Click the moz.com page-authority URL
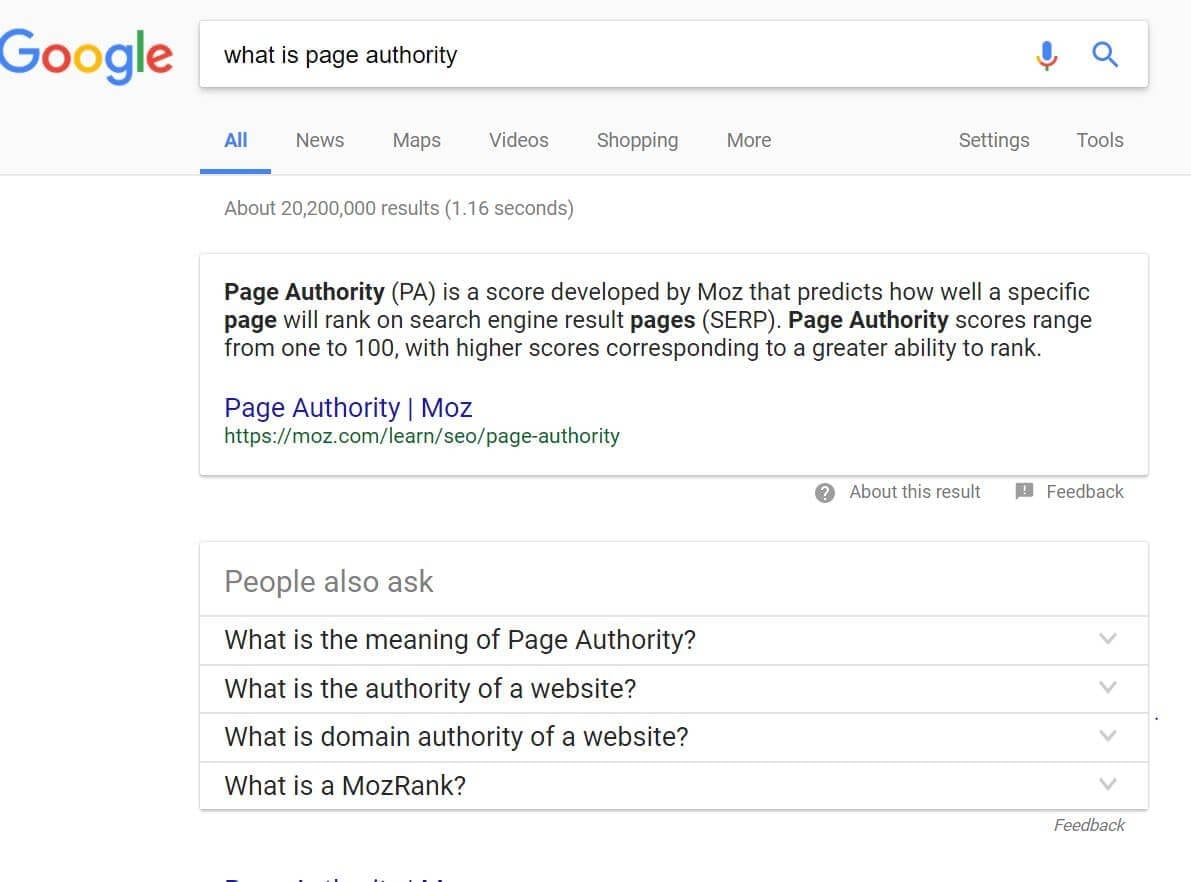The height and width of the screenshot is (882, 1191). pyautogui.click(x=422, y=436)
